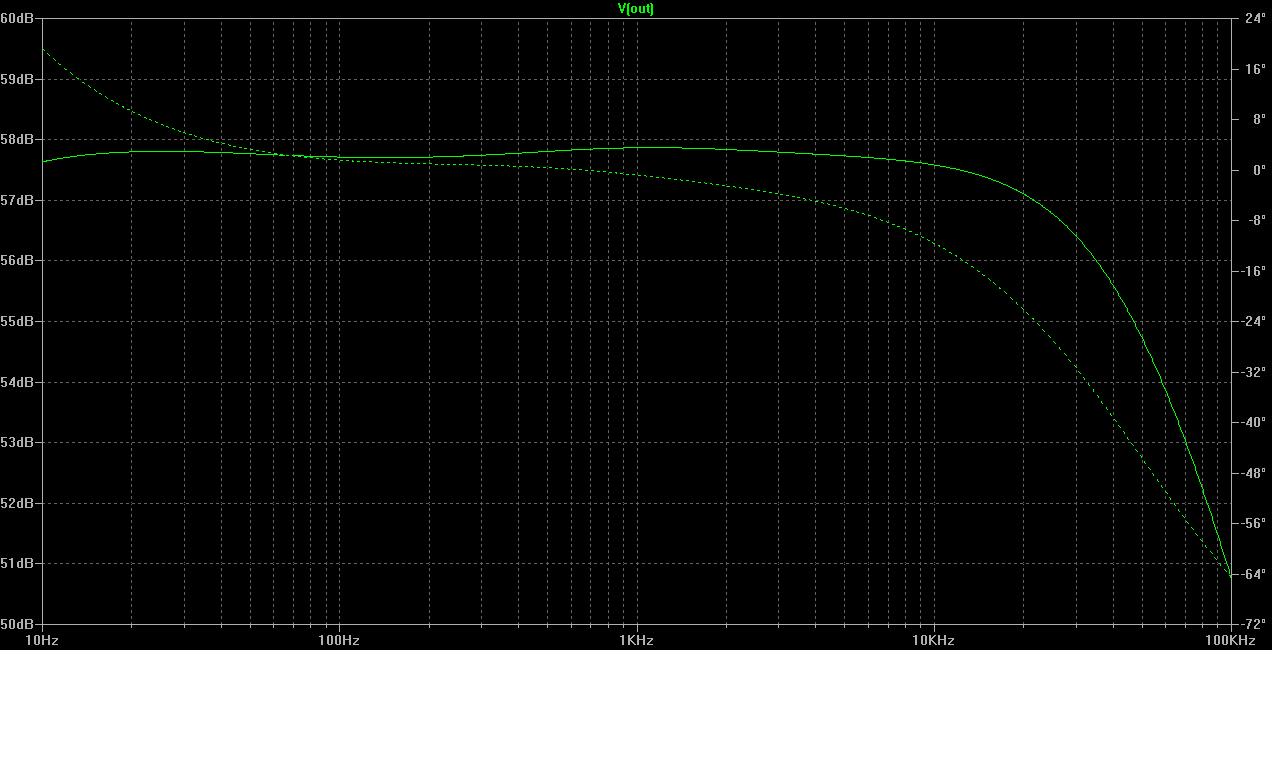Viewport: 1272px width, 768px height.
Task: Click the 16° phase axis label
Action: coord(1255,69)
